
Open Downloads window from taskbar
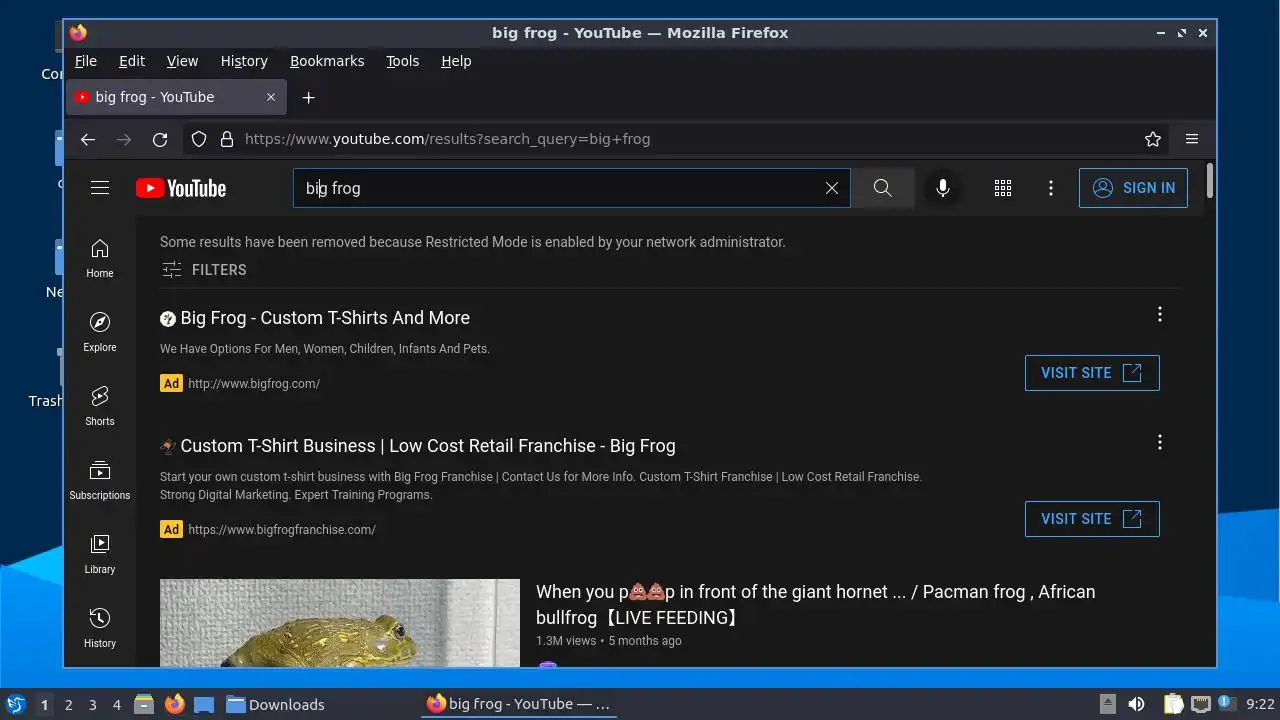[275, 704]
